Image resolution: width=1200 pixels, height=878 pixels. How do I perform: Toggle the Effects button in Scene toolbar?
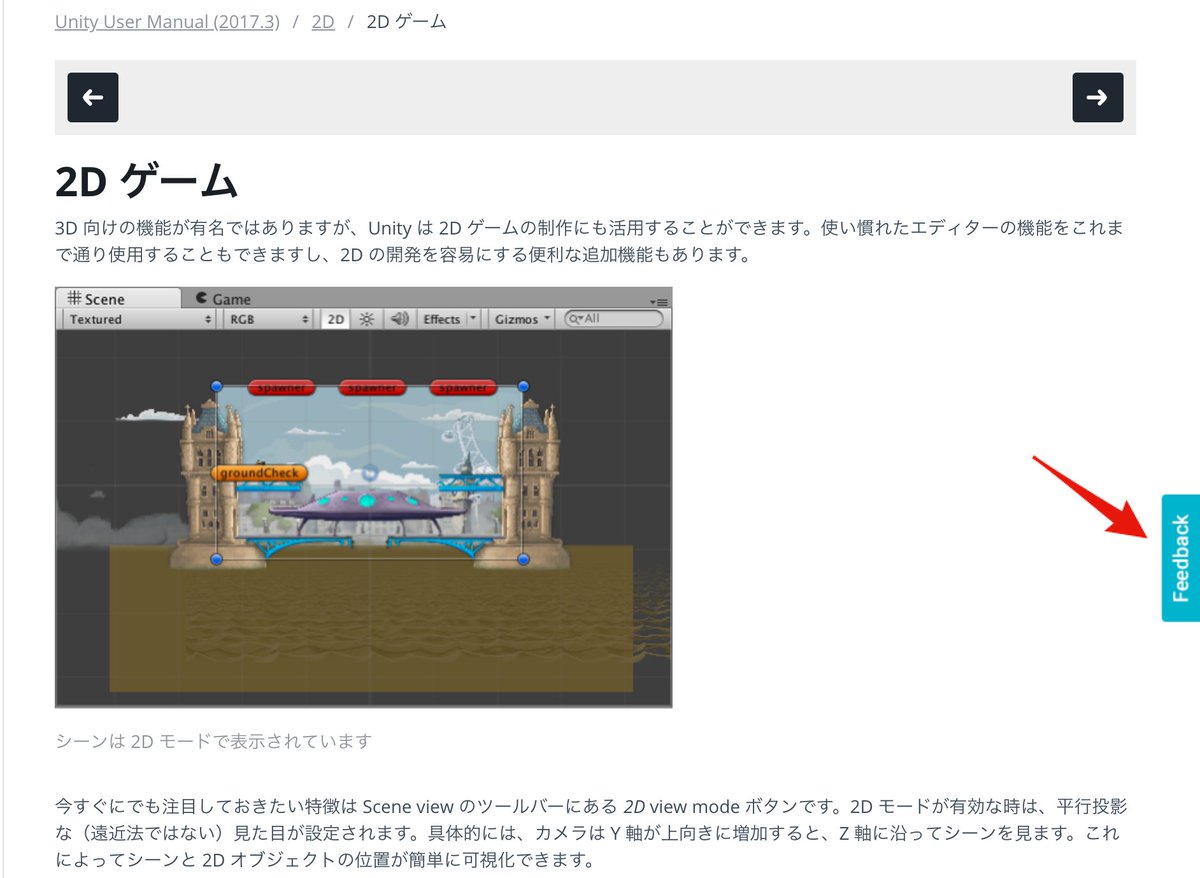pyautogui.click(x=441, y=319)
